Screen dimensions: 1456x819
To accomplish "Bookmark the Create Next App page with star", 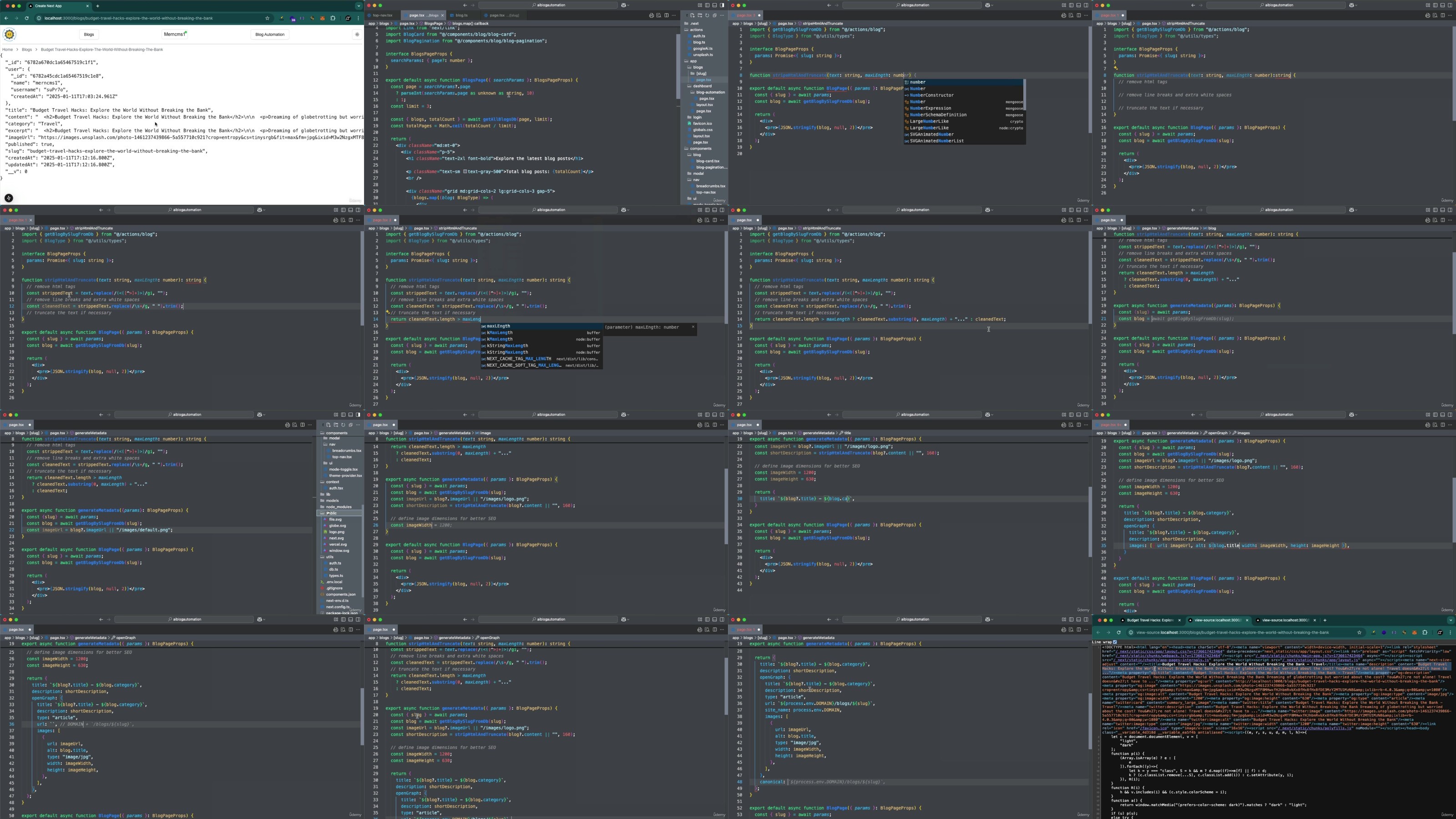I will click(268, 18).
